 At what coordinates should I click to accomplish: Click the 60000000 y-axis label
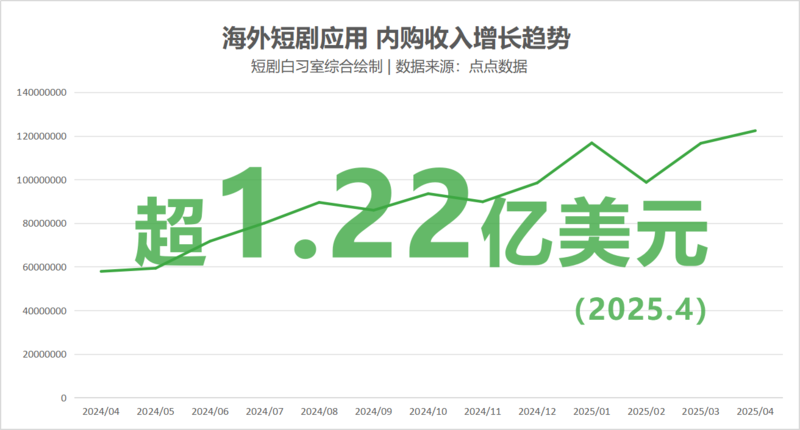pyautogui.click(x=45, y=267)
